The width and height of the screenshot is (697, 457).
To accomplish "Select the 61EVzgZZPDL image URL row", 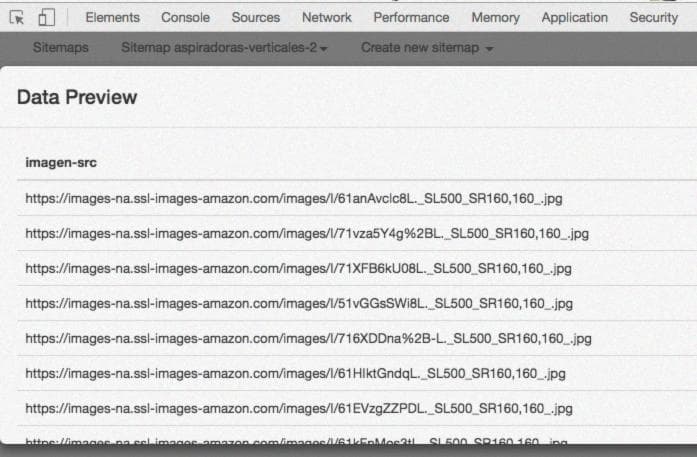I will point(357,409).
